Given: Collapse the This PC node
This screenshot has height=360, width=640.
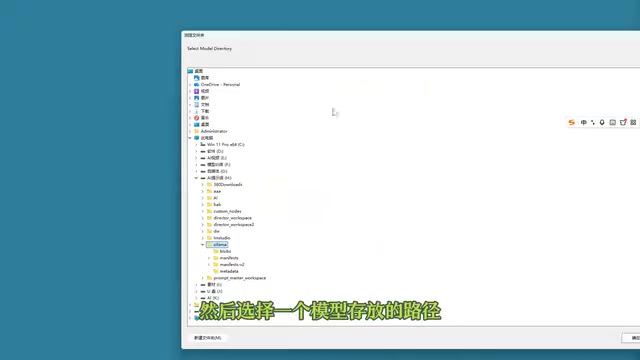Looking at the screenshot, I should 190,138.
